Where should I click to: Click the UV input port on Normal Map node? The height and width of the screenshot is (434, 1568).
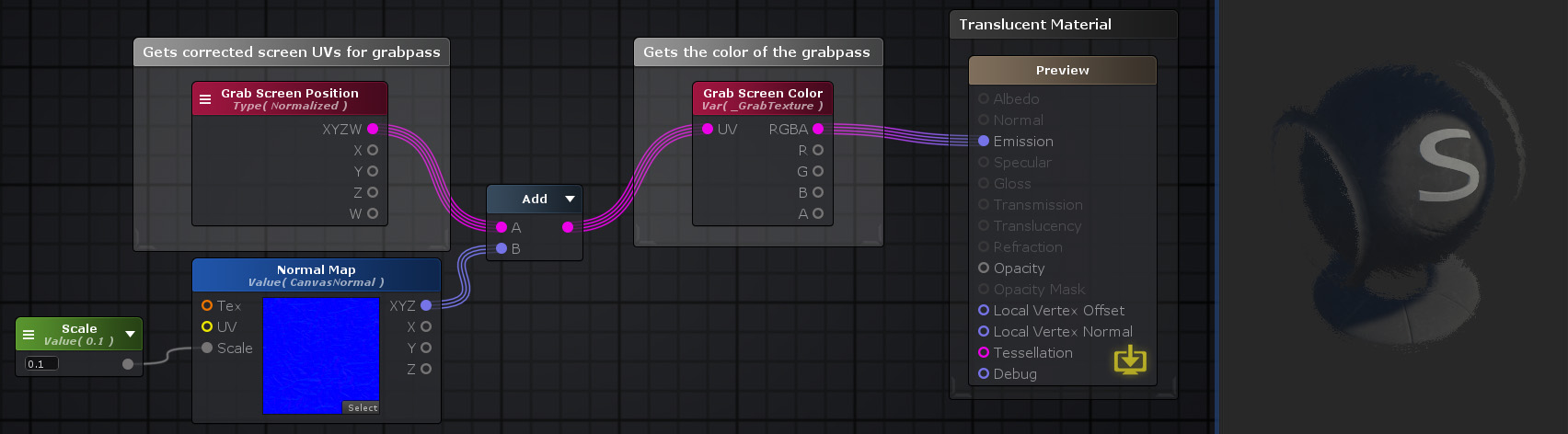pos(207,326)
